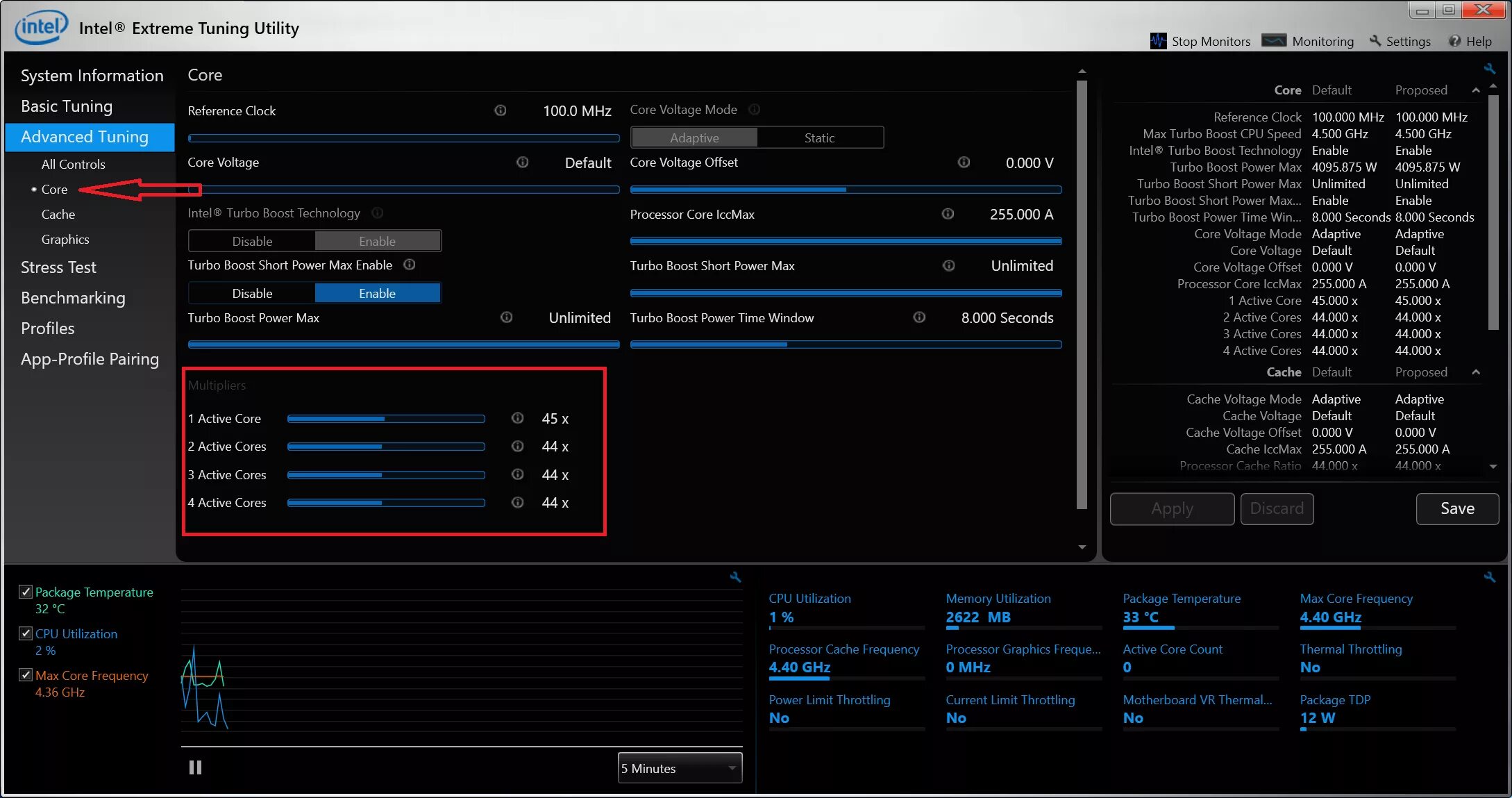Image resolution: width=1512 pixels, height=798 pixels.
Task: Click info icon next to Reference Clock
Action: [500, 110]
